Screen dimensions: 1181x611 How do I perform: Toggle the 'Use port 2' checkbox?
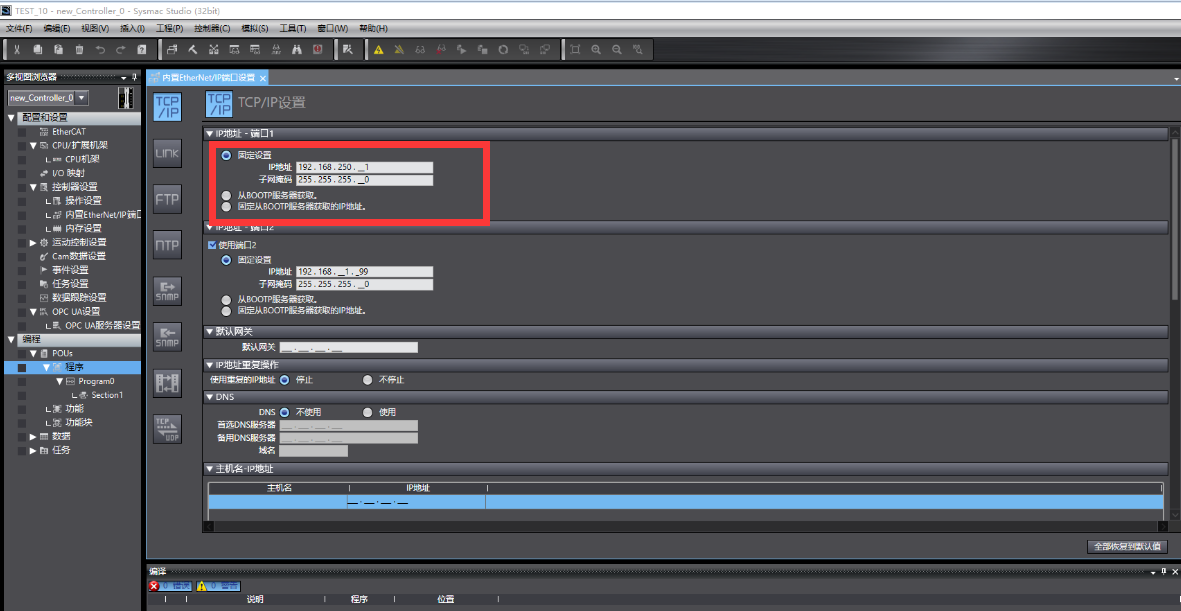pyautogui.click(x=212, y=246)
